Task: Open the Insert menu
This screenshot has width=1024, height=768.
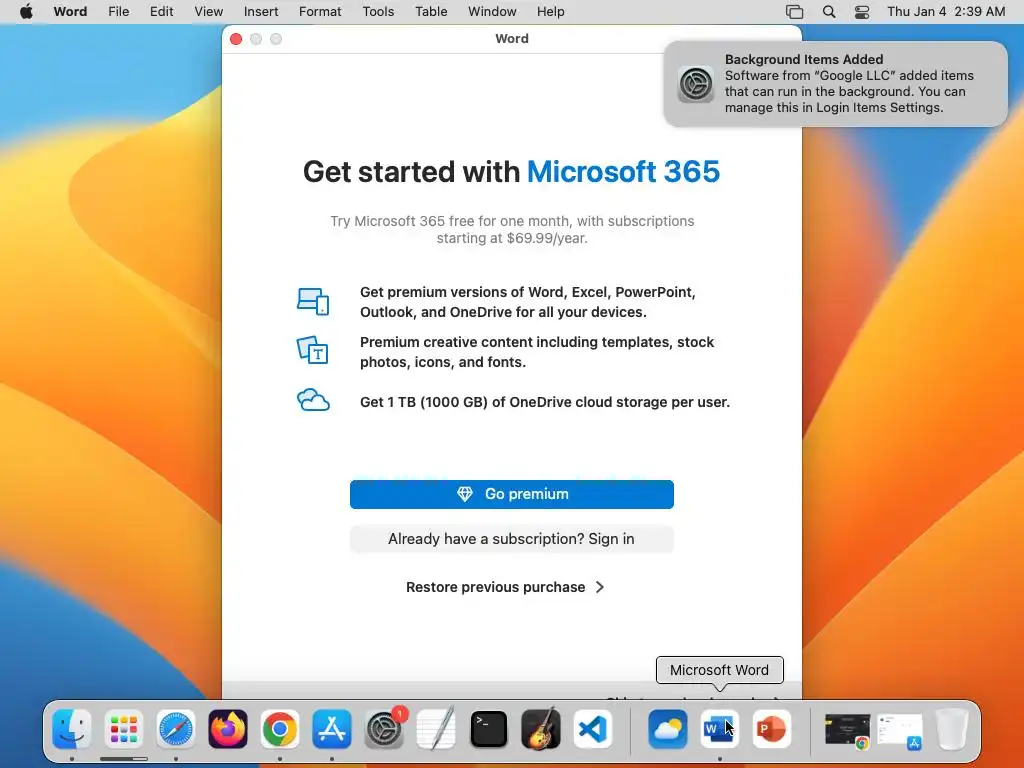Action: click(x=261, y=12)
